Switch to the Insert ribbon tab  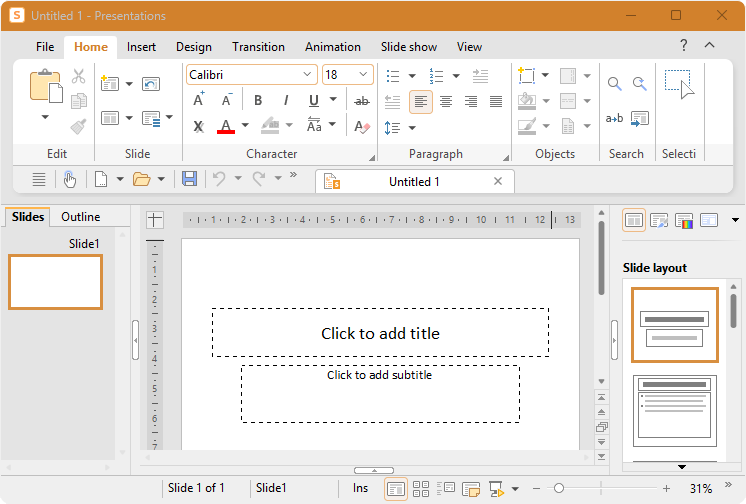(141, 47)
